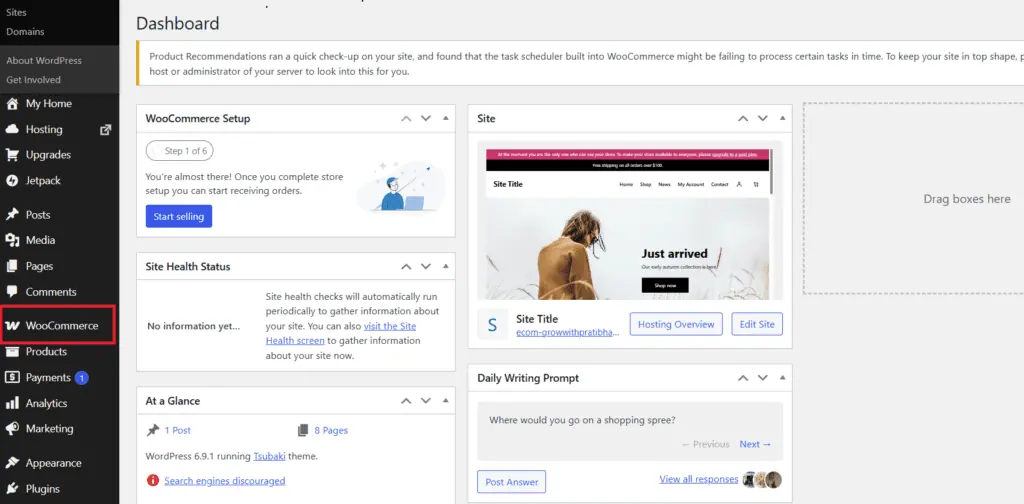Click the Analytics bar chart icon
1024x504 pixels.
(x=12, y=403)
